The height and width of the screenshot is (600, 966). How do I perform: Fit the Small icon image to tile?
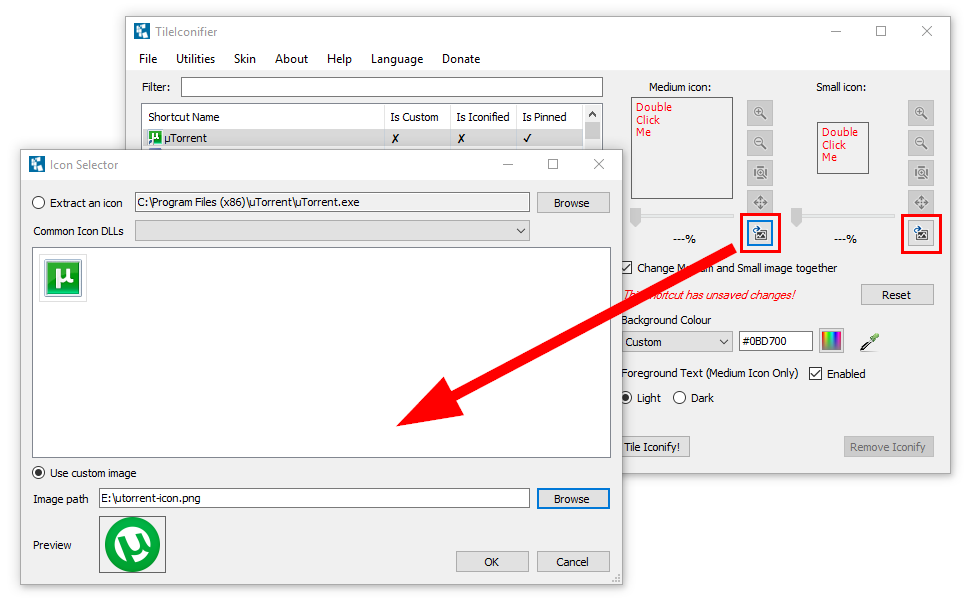pyautogui.click(x=921, y=172)
